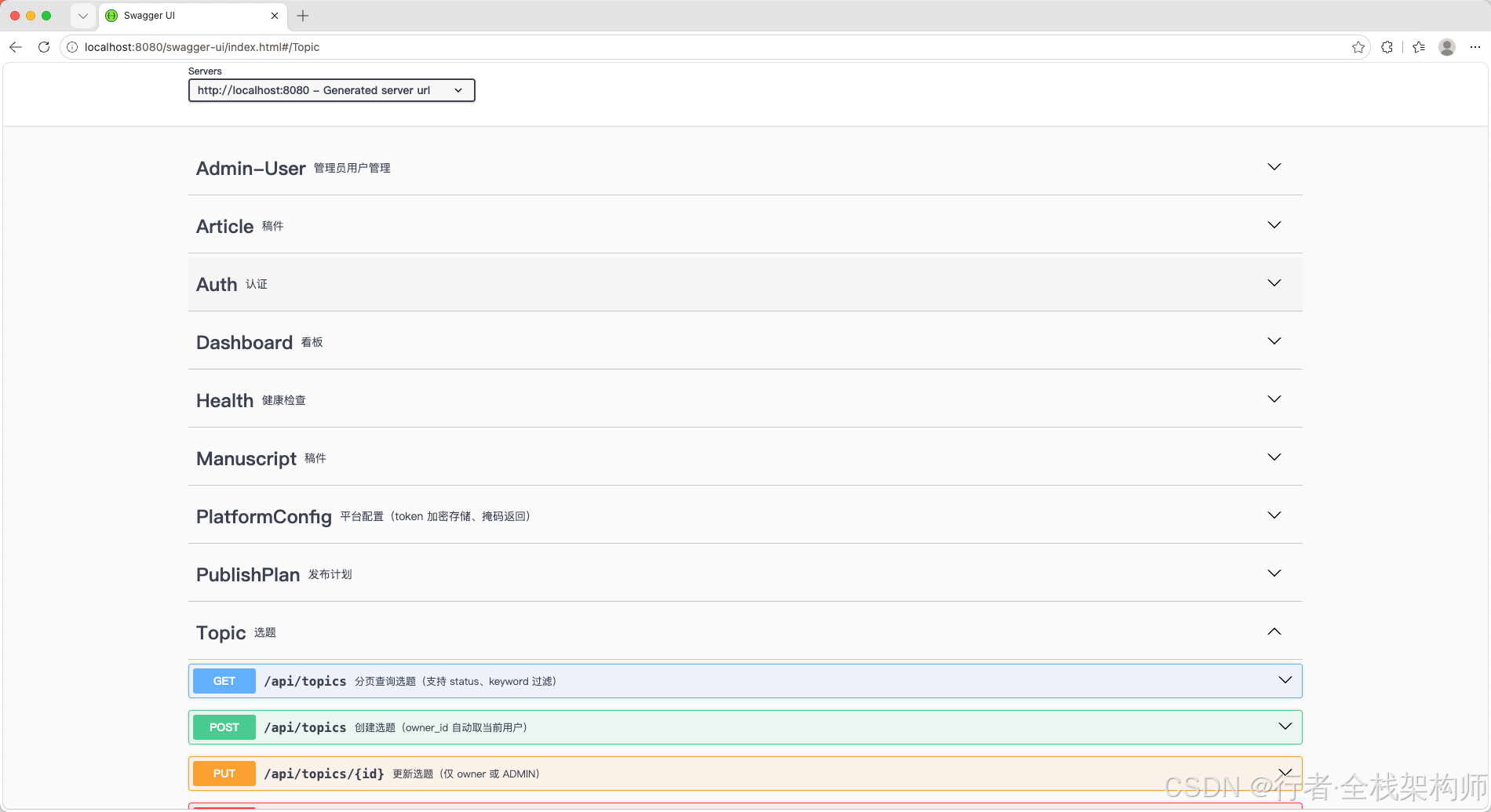1491x812 pixels.
Task: Expand the Dashboard section
Action: pyautogui.click(x=745, y=341)
